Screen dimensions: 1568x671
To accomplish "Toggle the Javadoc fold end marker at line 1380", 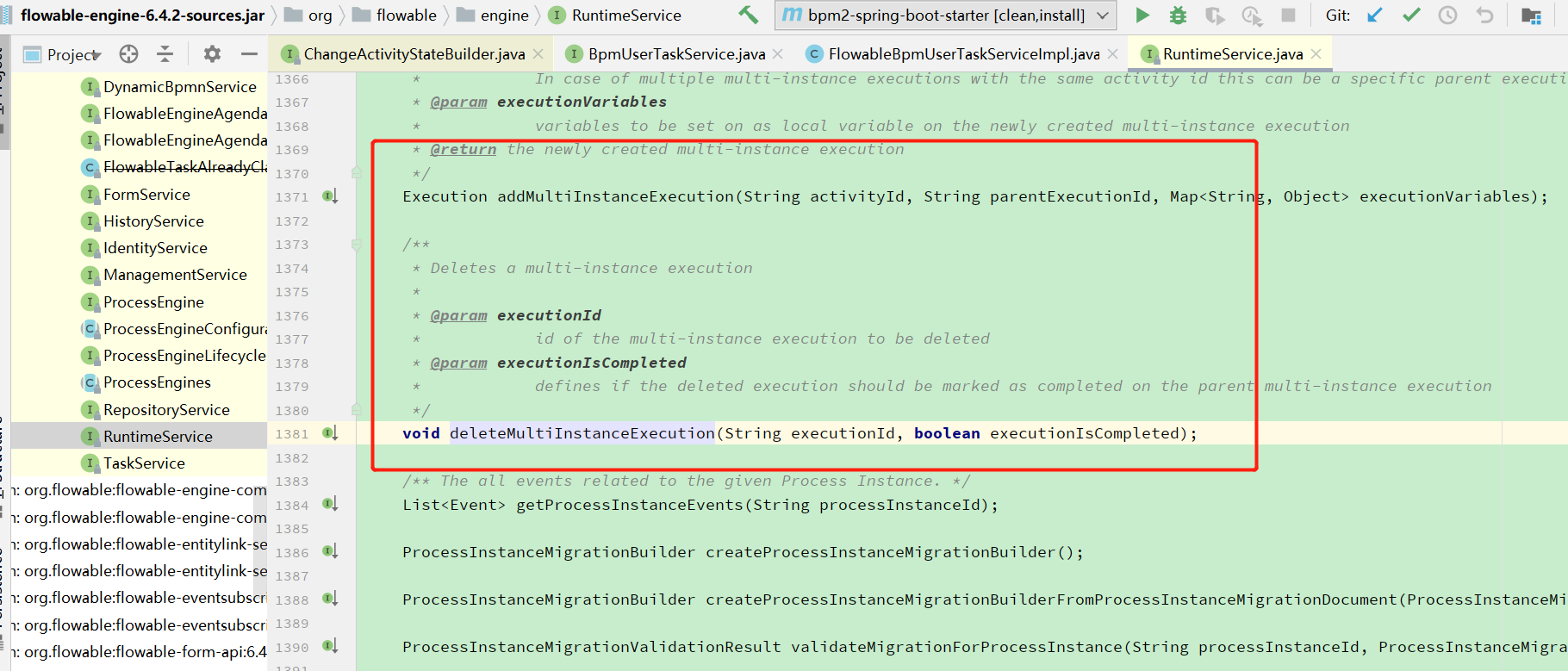I will [356, 410].
